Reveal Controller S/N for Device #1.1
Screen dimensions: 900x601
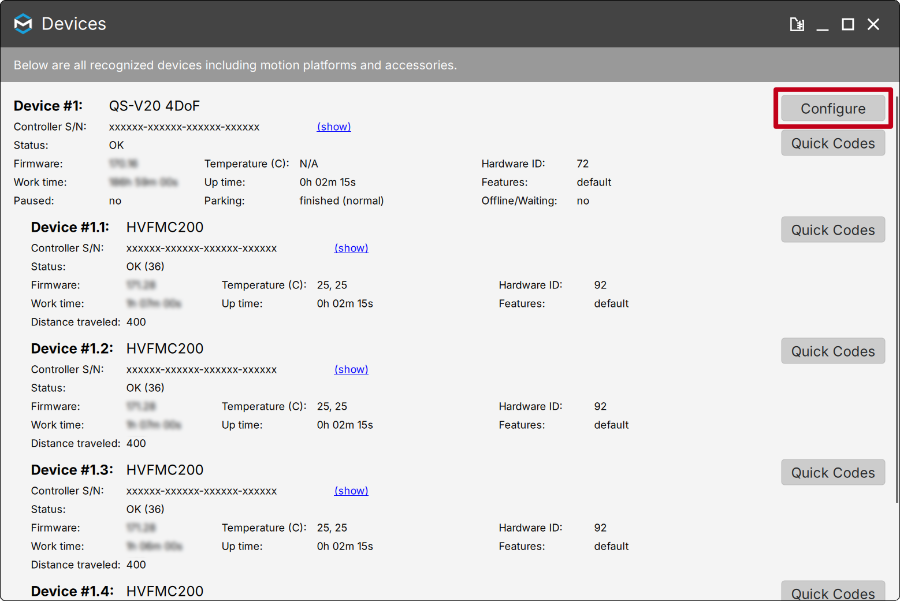[x=351, y=248]
